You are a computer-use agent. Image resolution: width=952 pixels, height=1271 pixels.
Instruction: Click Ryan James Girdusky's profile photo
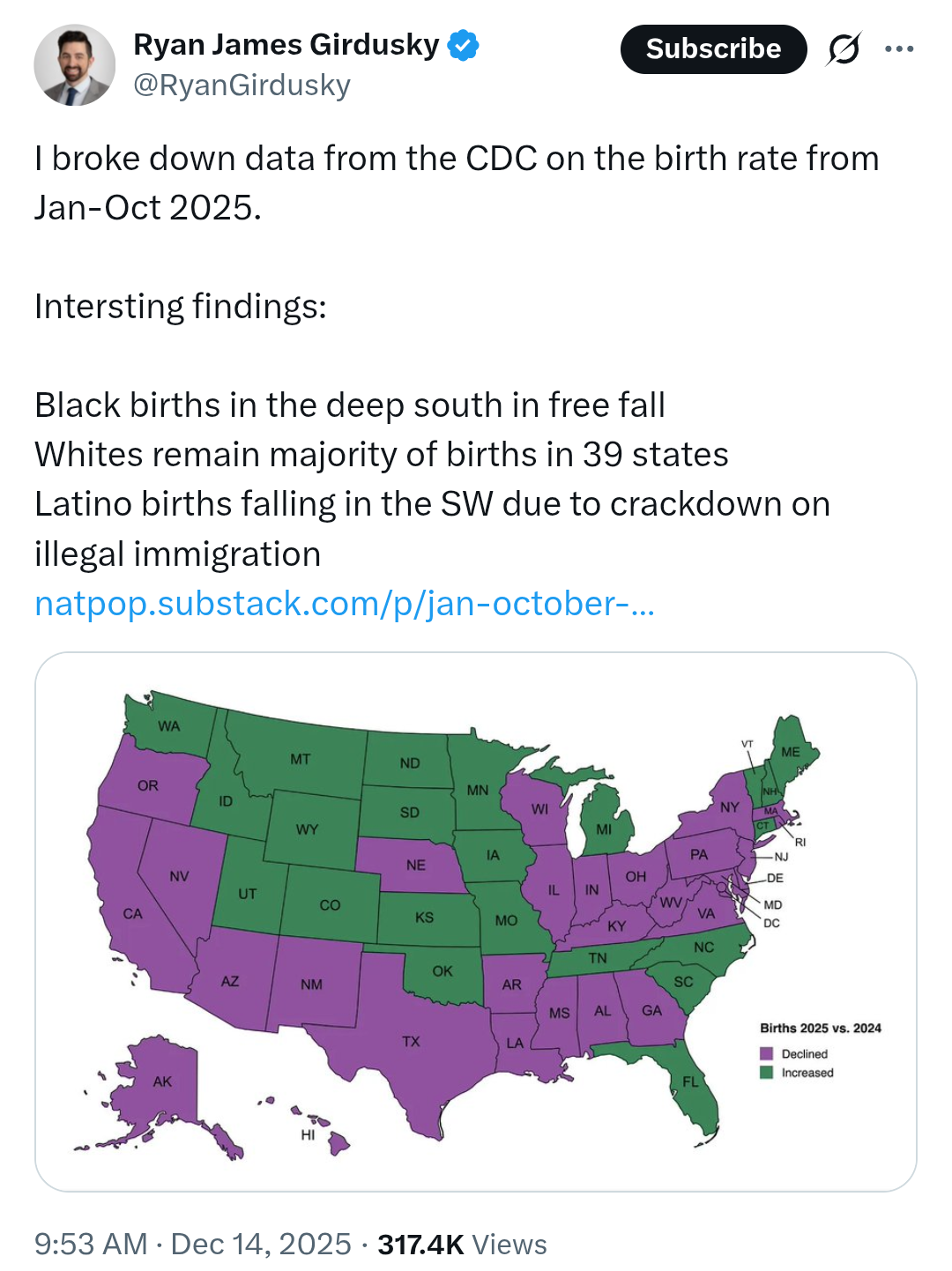(74, 65)
